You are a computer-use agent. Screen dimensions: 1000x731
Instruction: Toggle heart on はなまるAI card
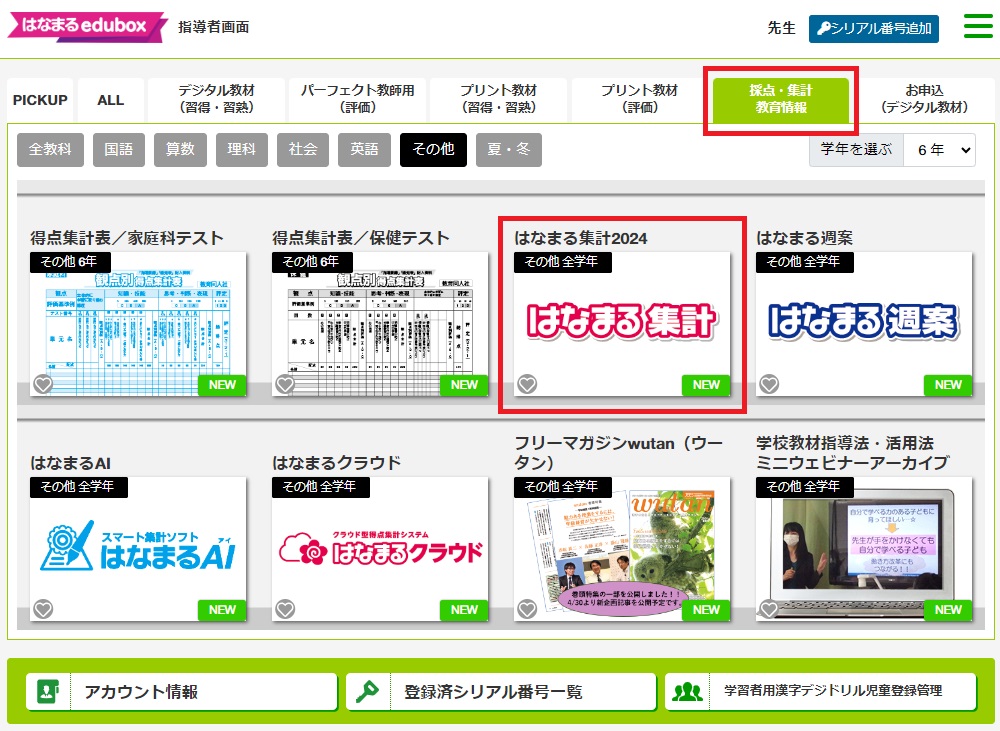coord(43,609)
